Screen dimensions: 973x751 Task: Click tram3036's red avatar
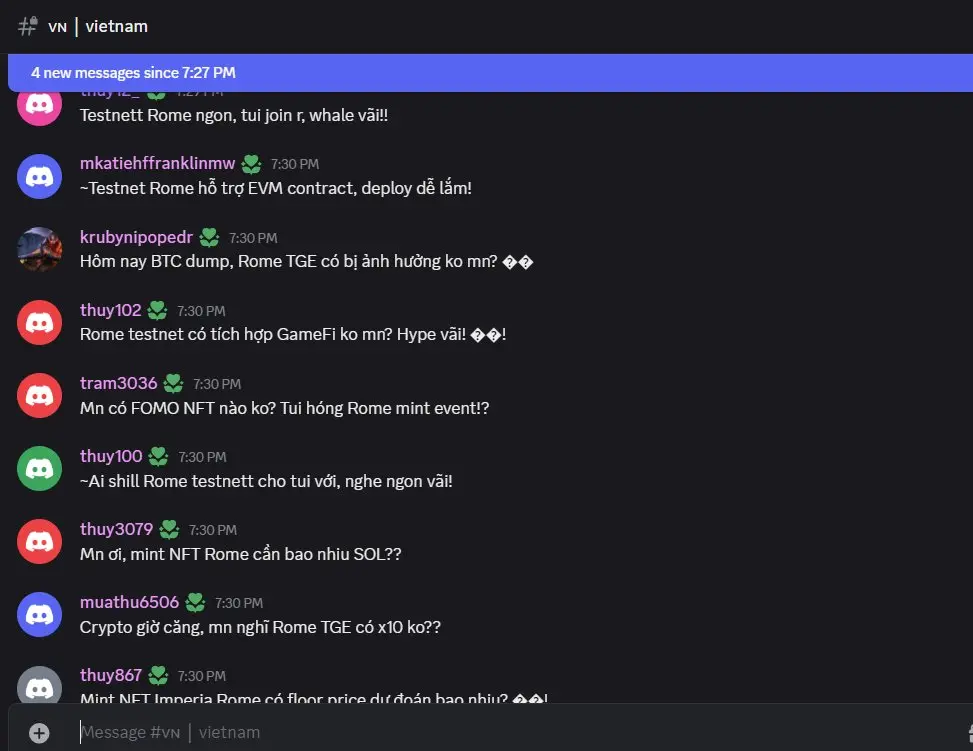tap(40, 396)
